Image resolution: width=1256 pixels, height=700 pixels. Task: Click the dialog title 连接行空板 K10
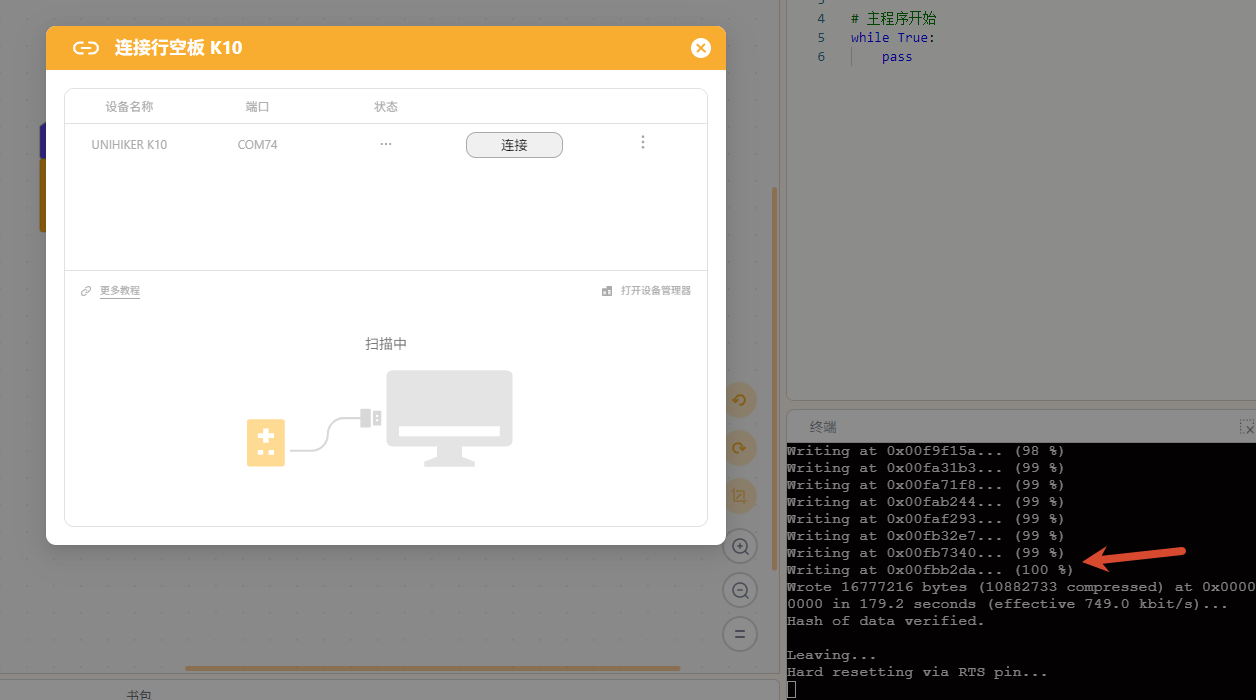point(178,48)
